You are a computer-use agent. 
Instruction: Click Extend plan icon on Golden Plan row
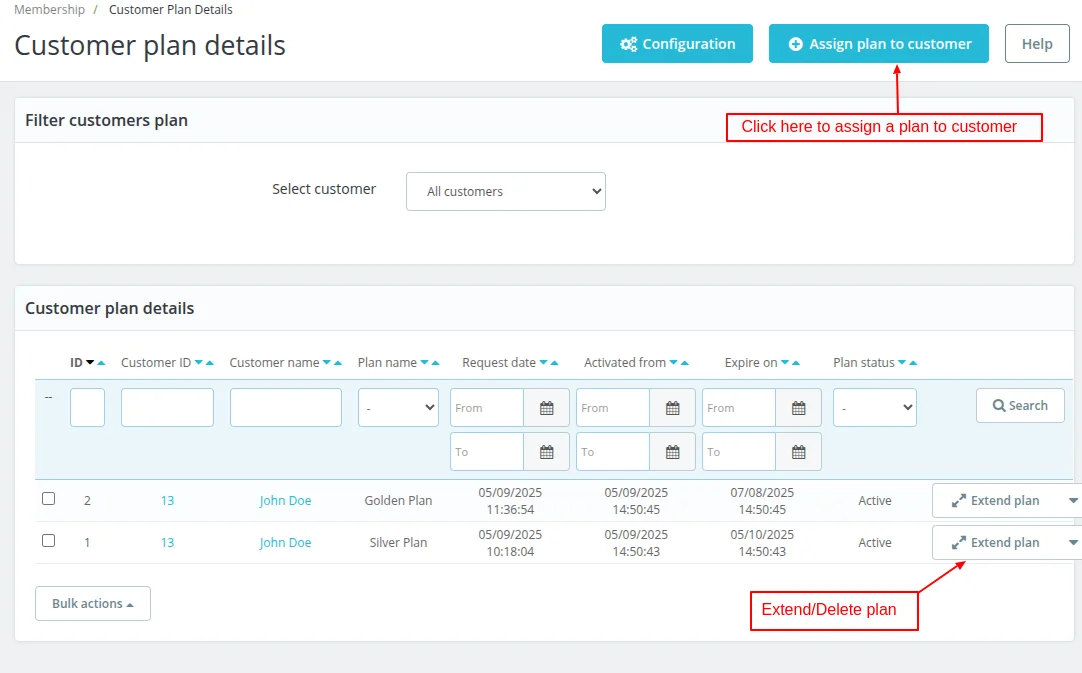tap(958, 500)
